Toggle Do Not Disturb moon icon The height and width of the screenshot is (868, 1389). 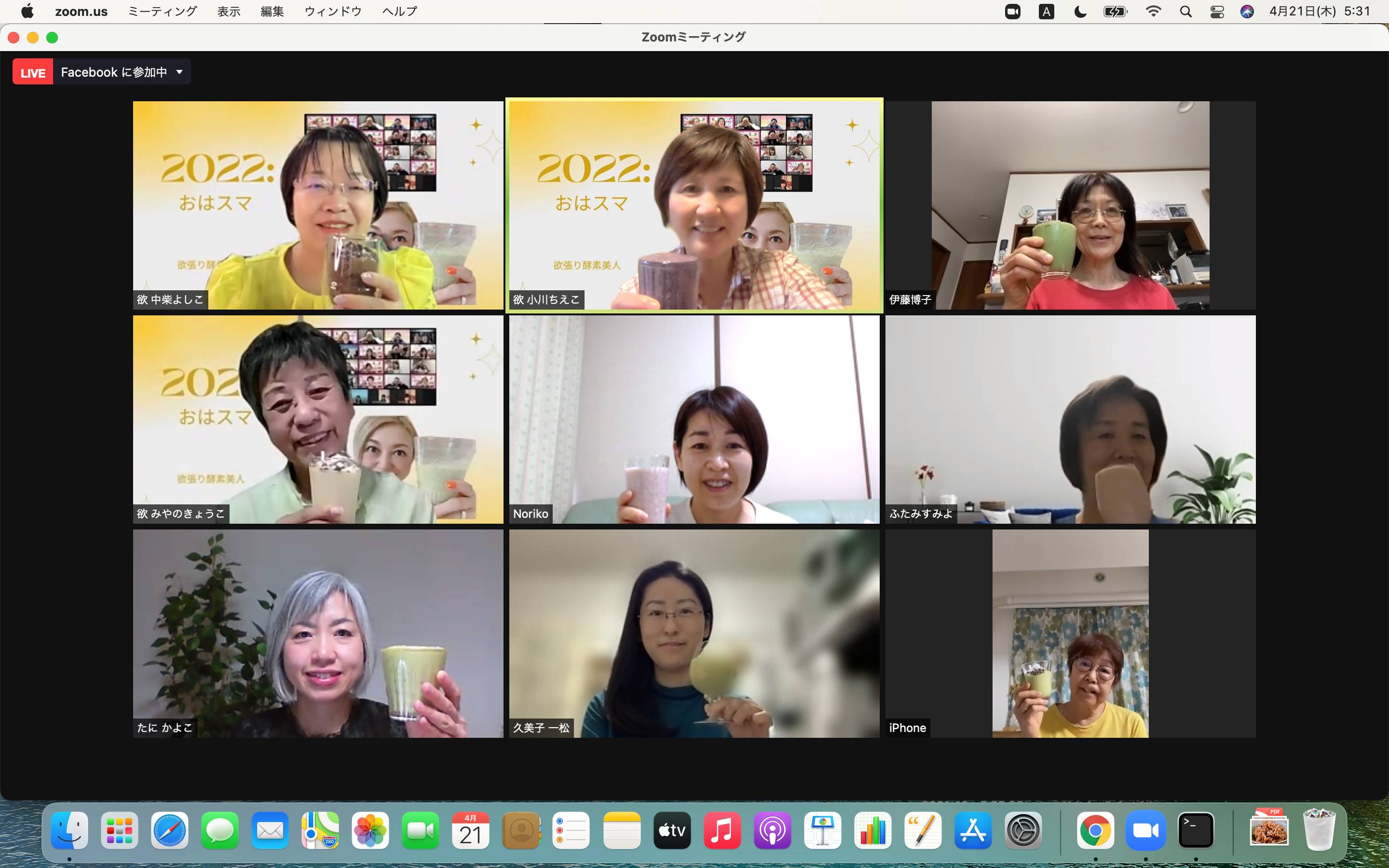pyautogui.click(x=1080, y=12)
